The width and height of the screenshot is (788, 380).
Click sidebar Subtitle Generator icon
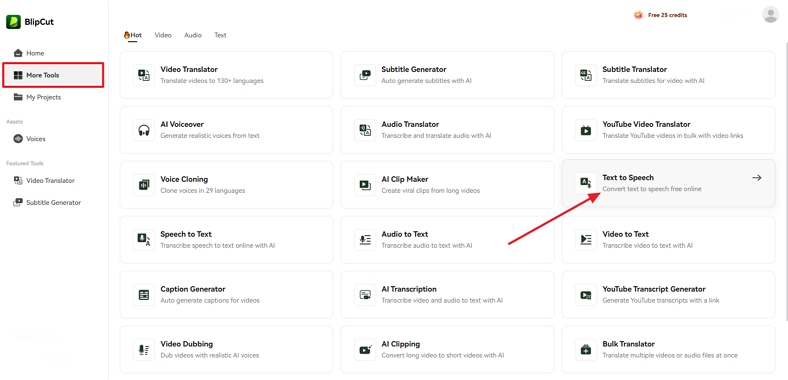tap(18, 203)
